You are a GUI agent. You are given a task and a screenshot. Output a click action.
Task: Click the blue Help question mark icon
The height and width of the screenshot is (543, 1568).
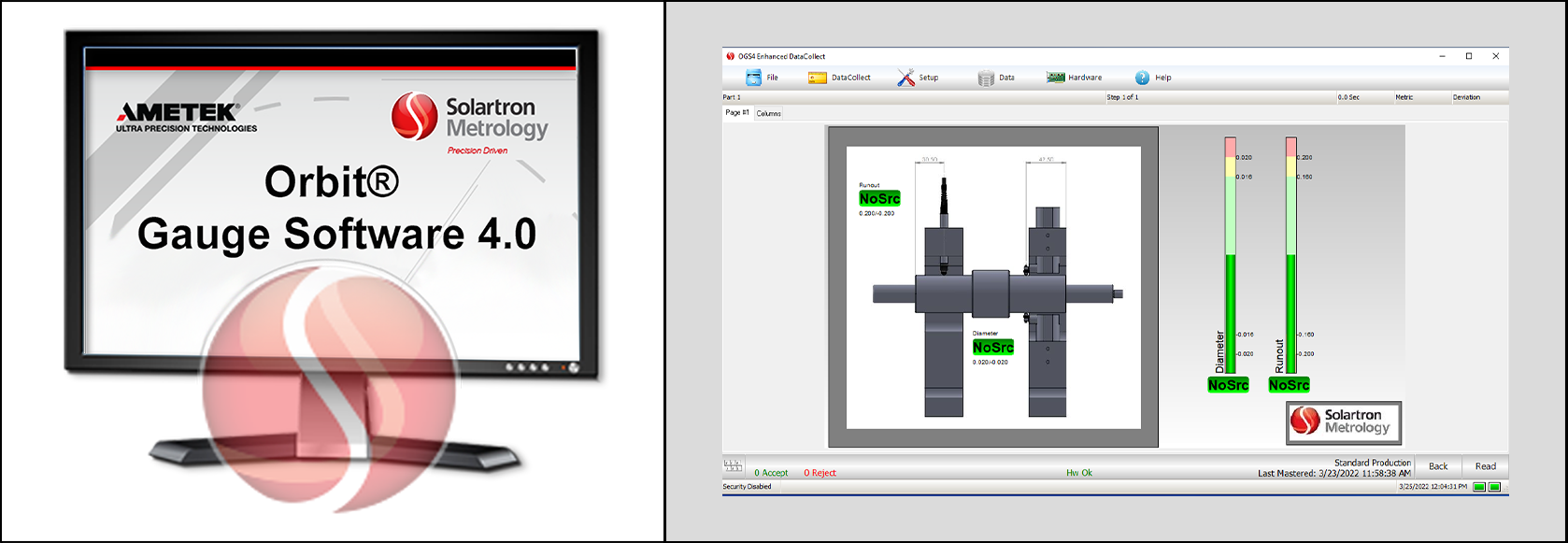click(x=1142, y=78)
